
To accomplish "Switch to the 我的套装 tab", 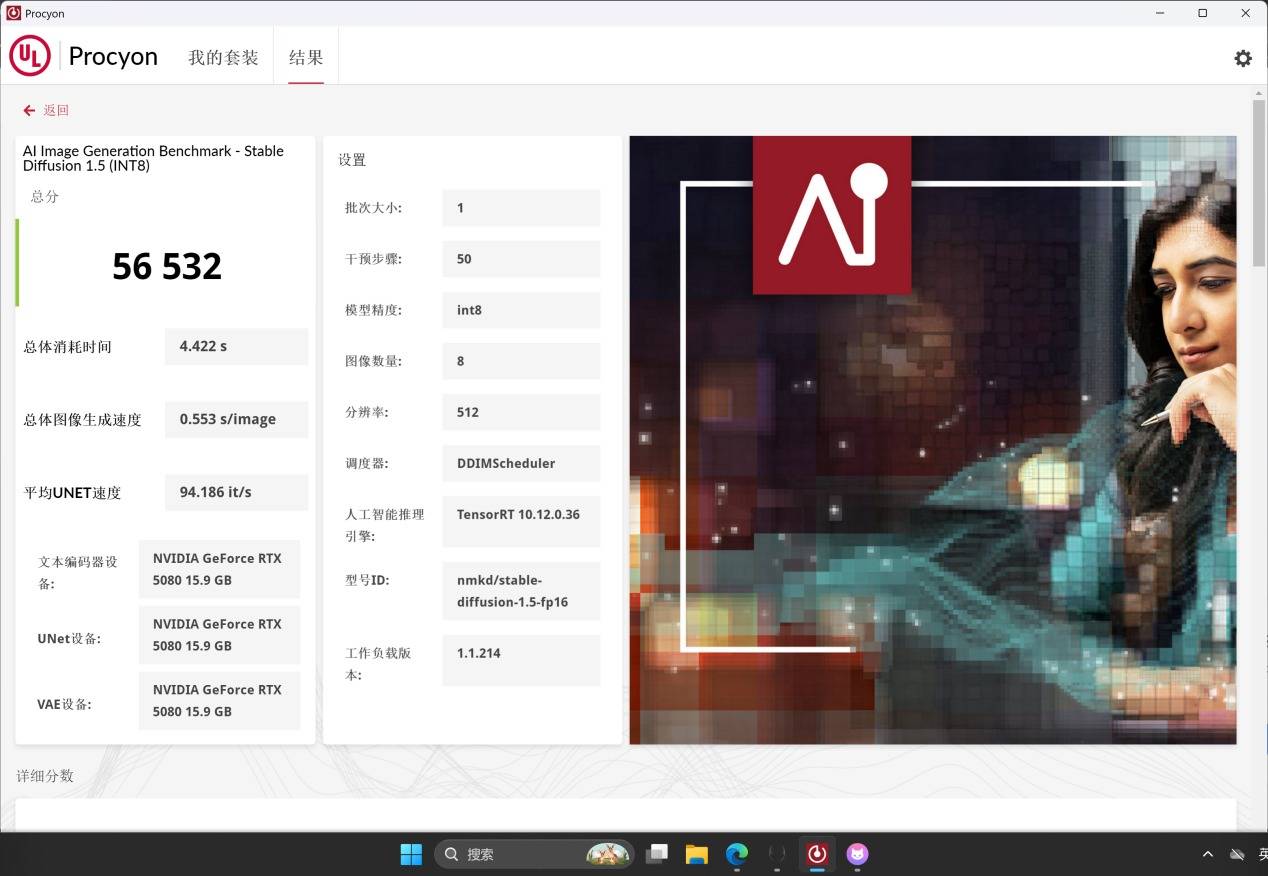I will point(223,57).
